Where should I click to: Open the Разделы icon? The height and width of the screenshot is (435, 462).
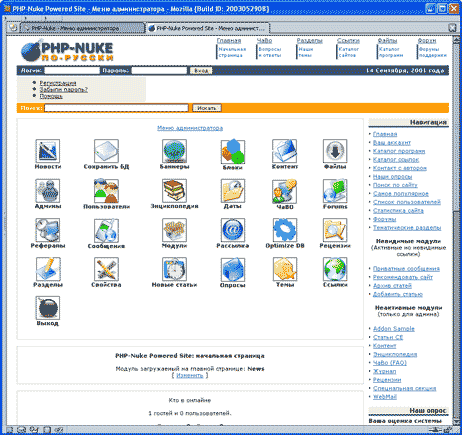click(x=48, y=269)
